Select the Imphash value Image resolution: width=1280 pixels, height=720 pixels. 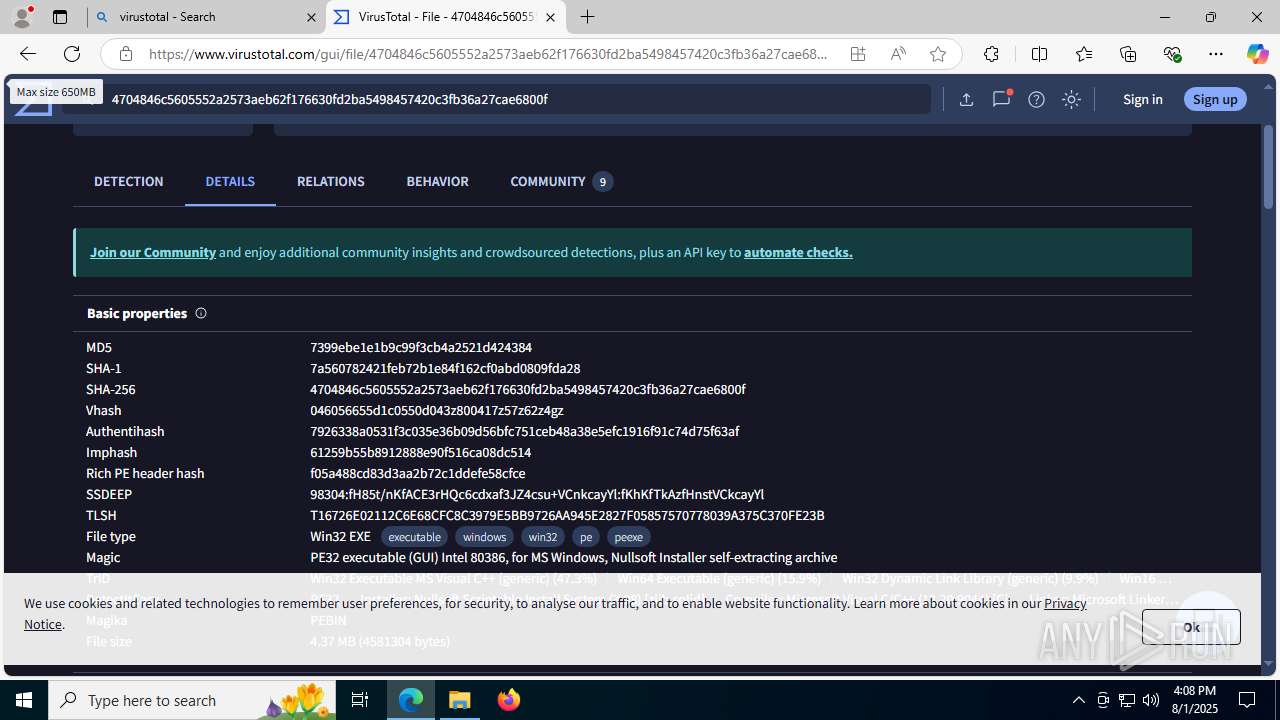point(420,452)
